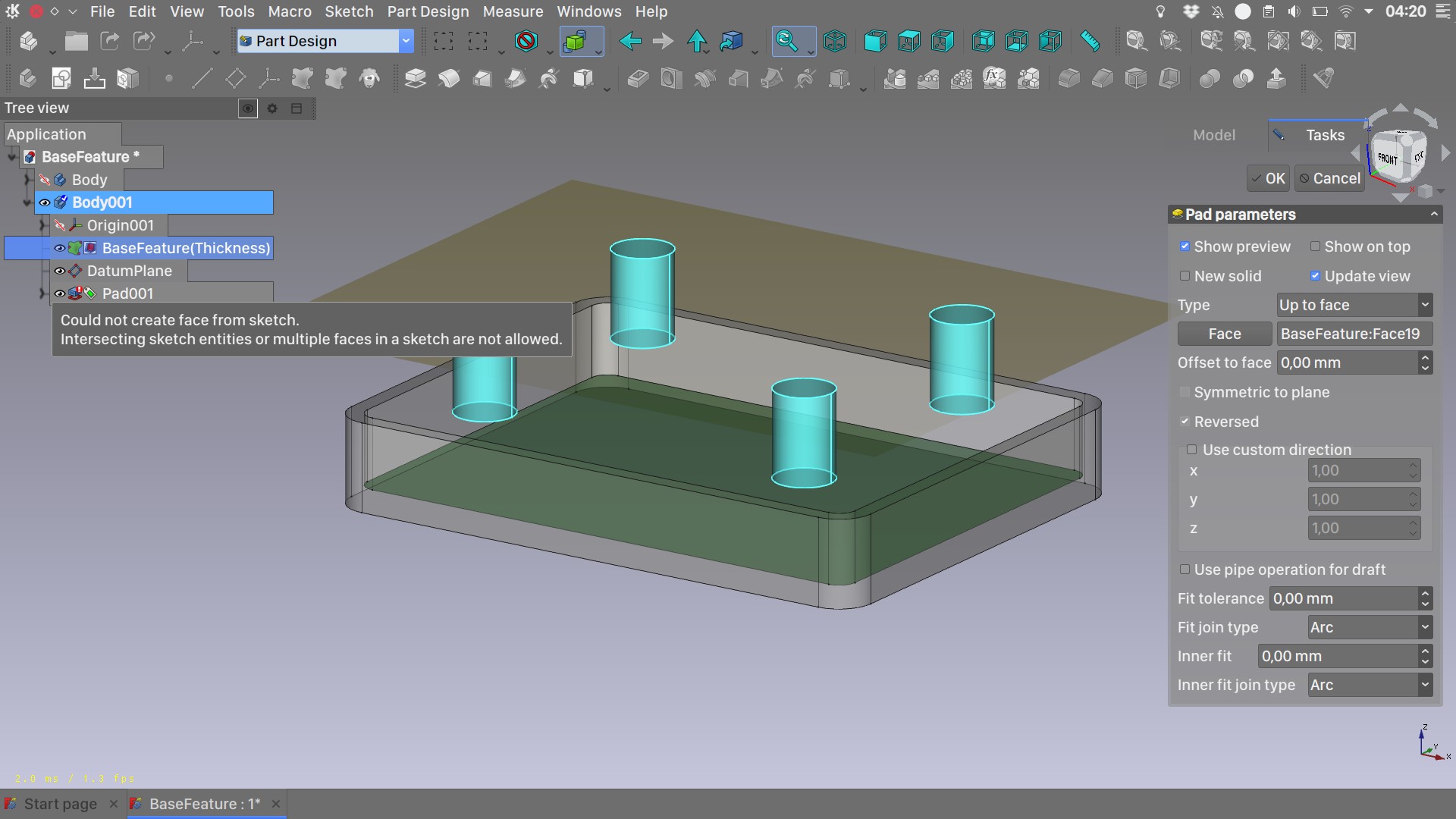Viewport: 1456px width, 819px height.
Task: Uncheck the Reversed option
Action: point(1186,422)
